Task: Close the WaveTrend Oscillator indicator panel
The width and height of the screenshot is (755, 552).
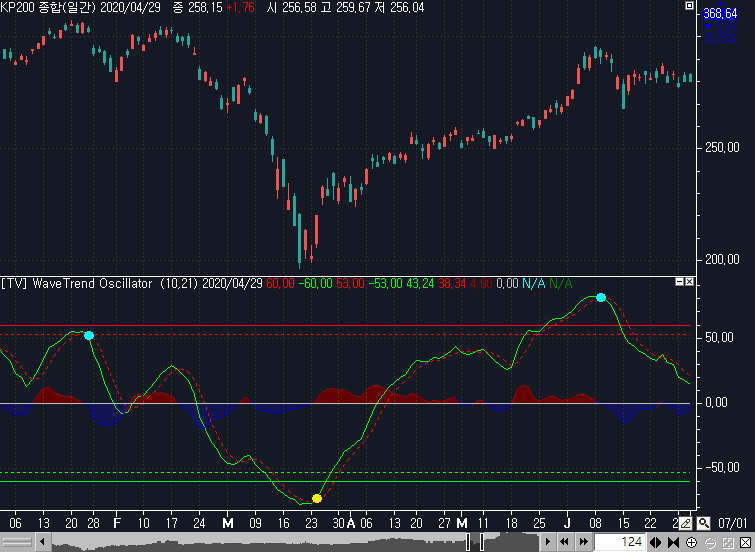Action: pyautogui.click(x=688, y=284)
